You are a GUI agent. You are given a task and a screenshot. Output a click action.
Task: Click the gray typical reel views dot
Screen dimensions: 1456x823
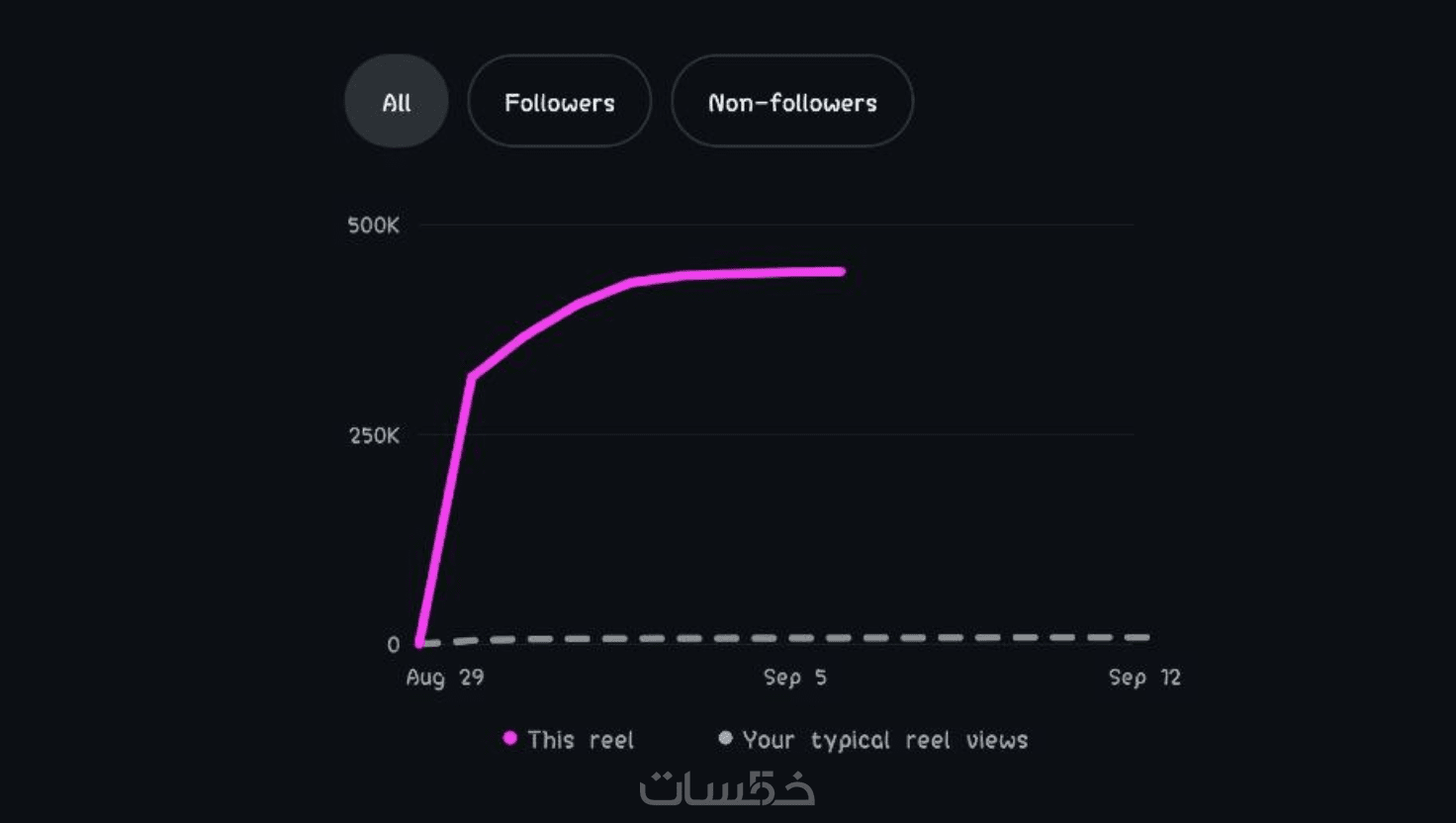725,738
